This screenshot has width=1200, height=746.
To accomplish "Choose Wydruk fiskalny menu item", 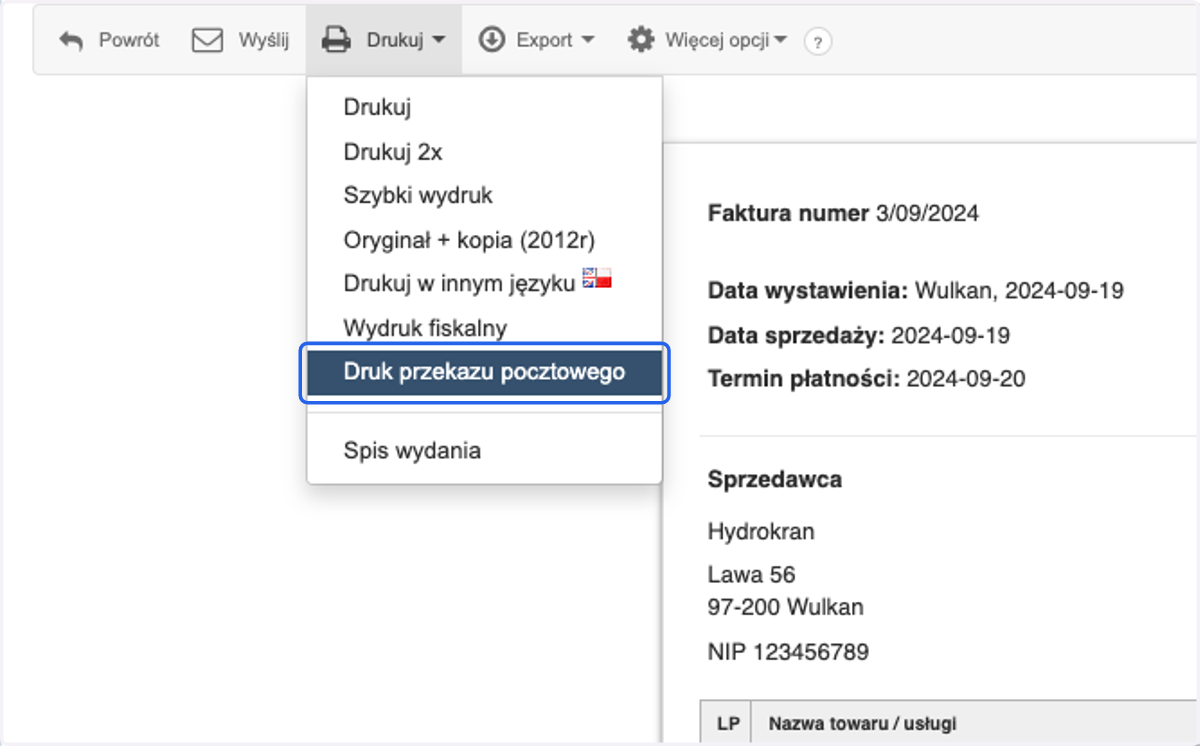I will [x=484, y=328].
